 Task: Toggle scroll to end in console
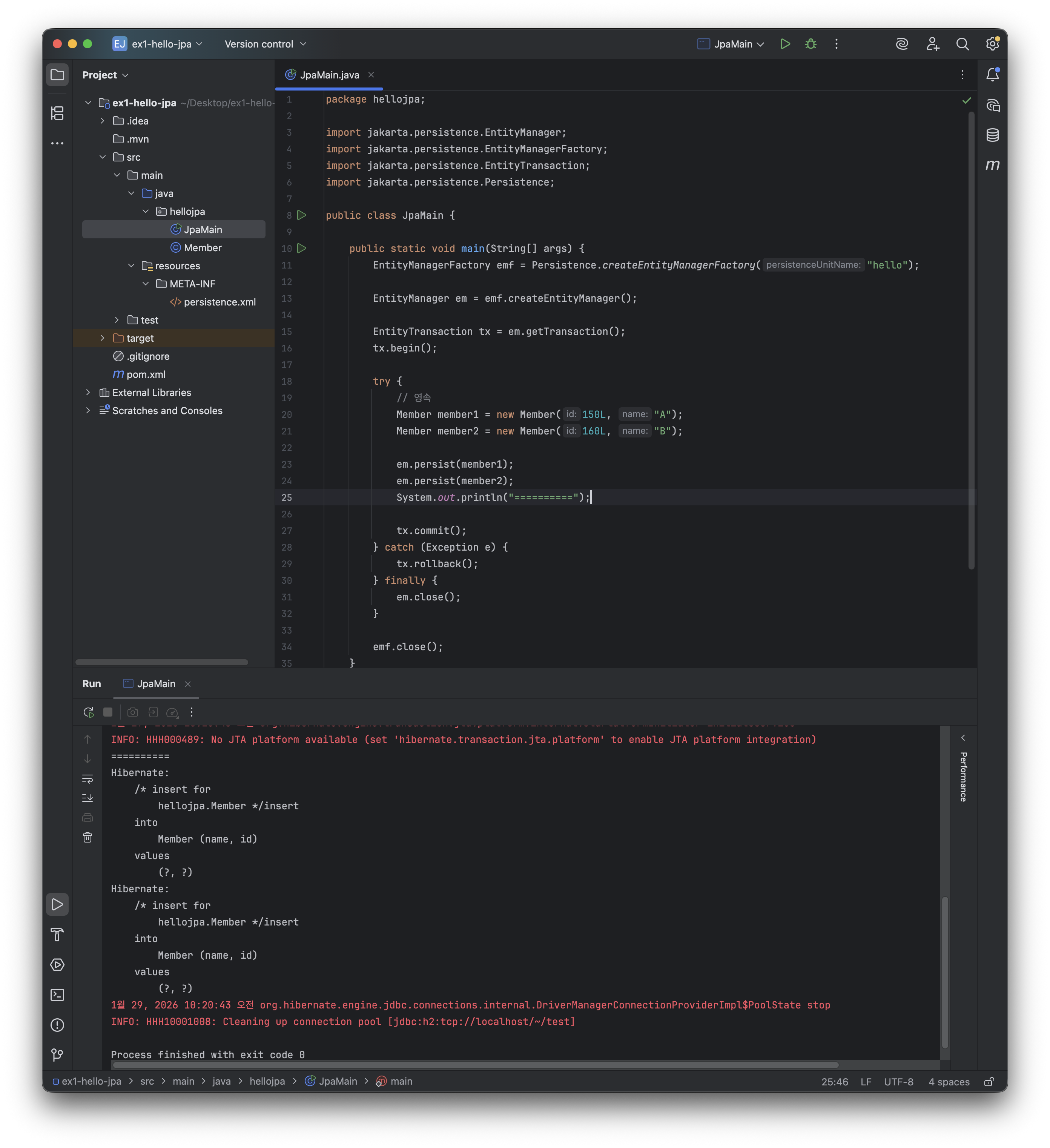(x=88, y=798)
